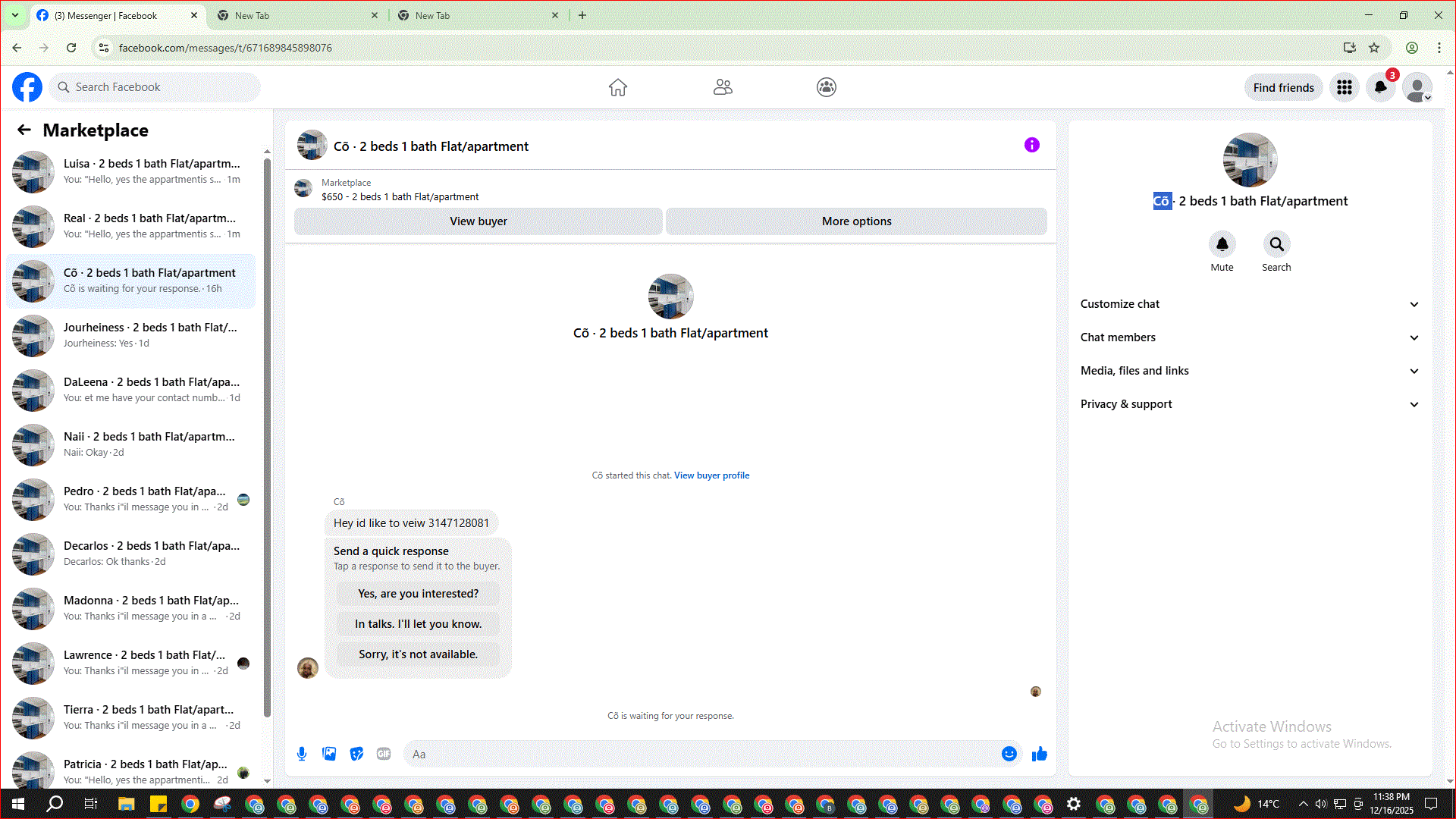The image size is (1456, 819).
Task: Search in conversation magnifier icon
Action: pyautogui.click(x=1277, y=244)
